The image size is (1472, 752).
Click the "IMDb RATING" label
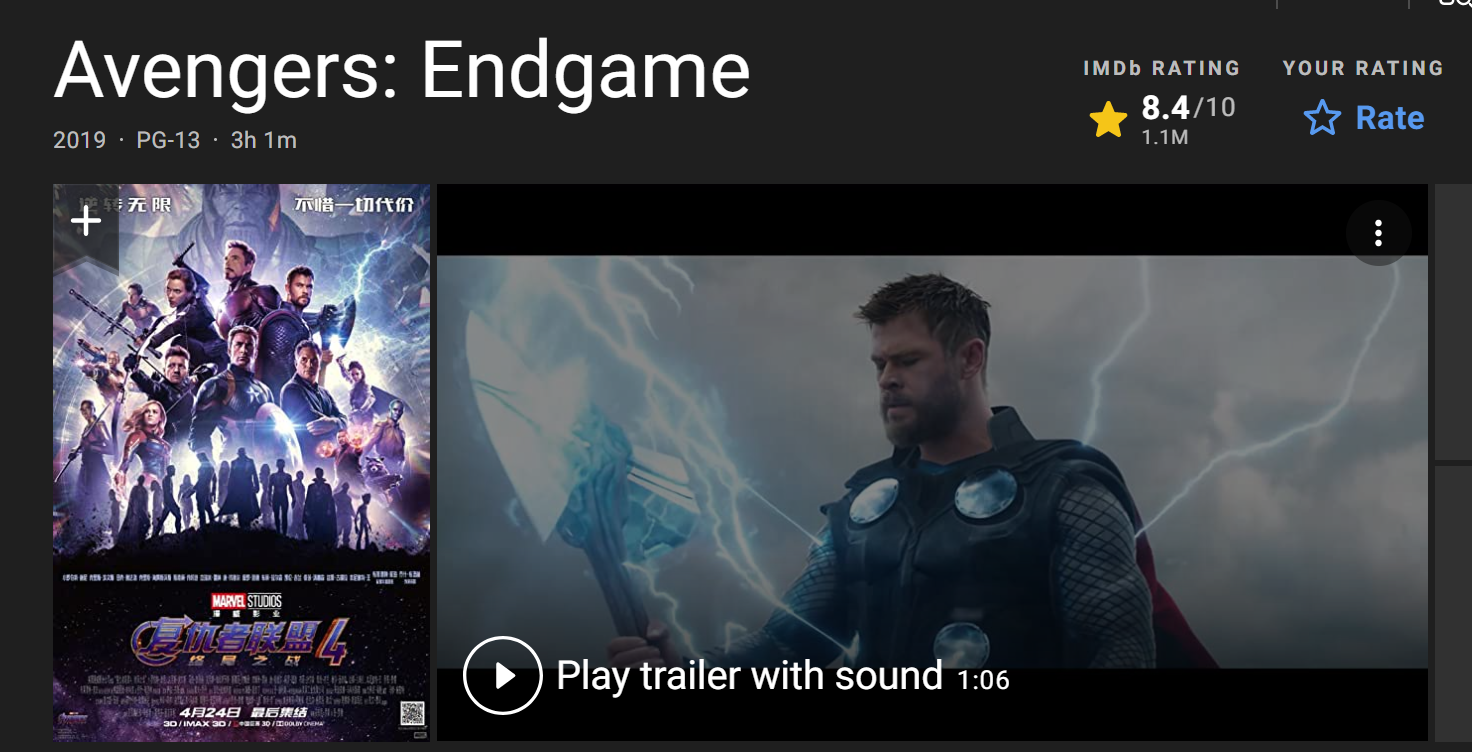pos(1161,68)
